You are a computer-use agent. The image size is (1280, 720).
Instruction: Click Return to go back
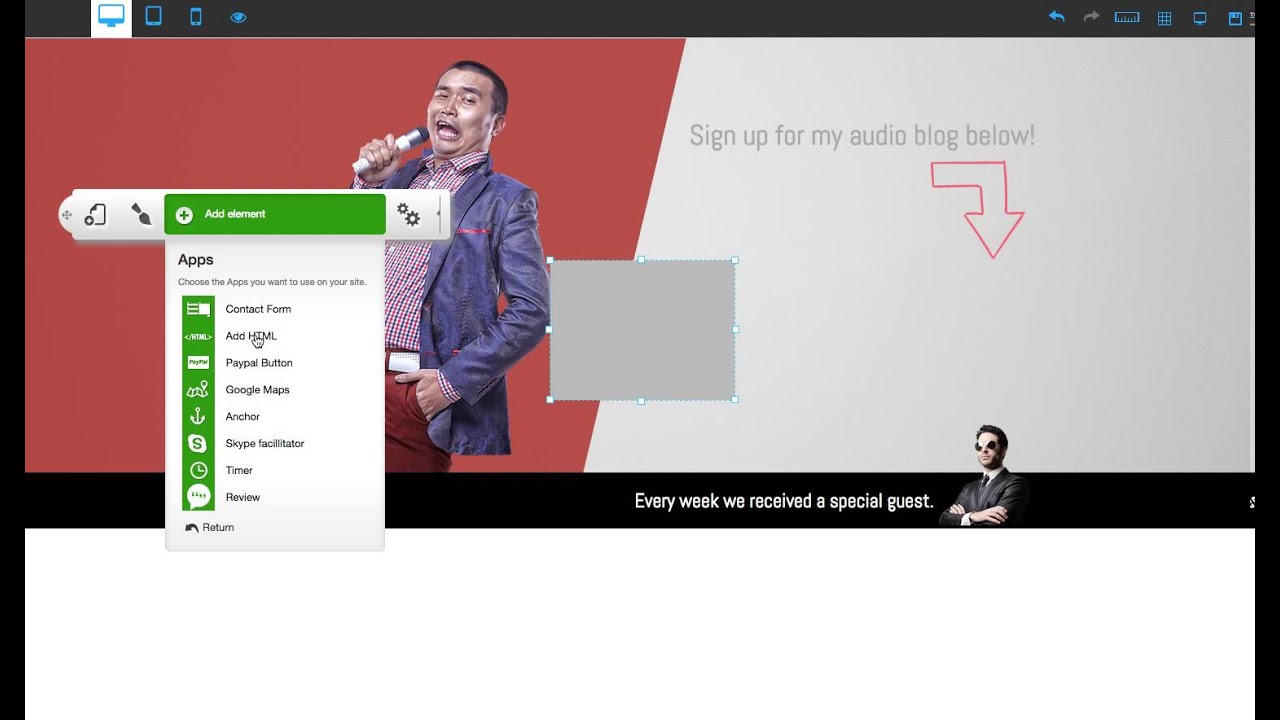[210, 527]
